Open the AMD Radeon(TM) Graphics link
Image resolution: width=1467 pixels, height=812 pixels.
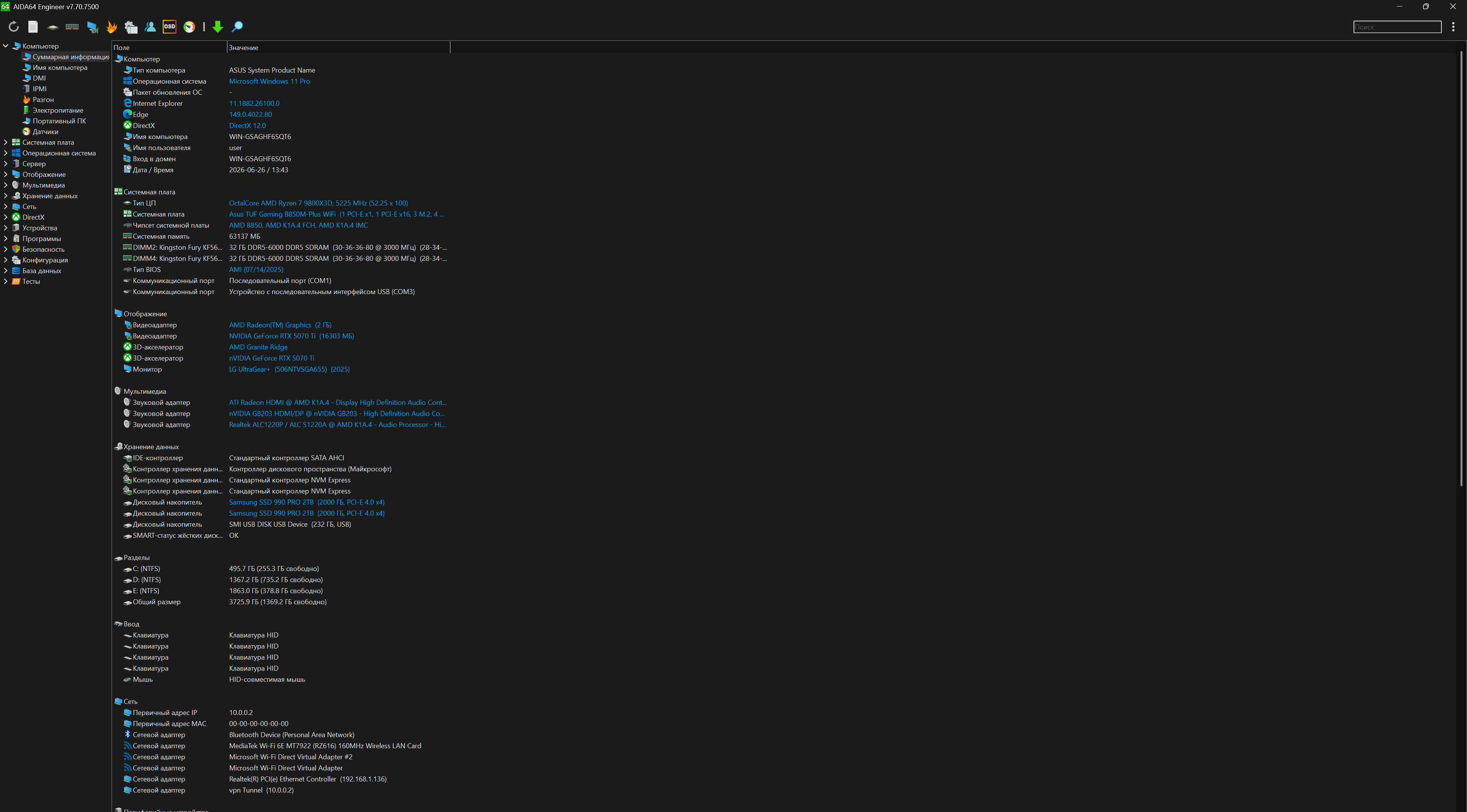coord(280,325)
